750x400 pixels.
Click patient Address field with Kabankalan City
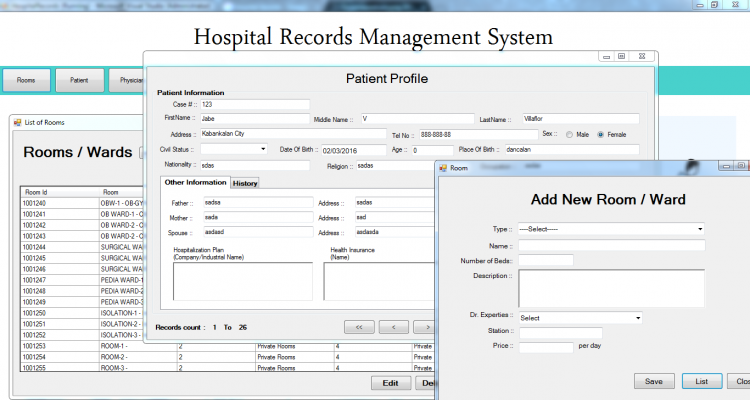293,134
